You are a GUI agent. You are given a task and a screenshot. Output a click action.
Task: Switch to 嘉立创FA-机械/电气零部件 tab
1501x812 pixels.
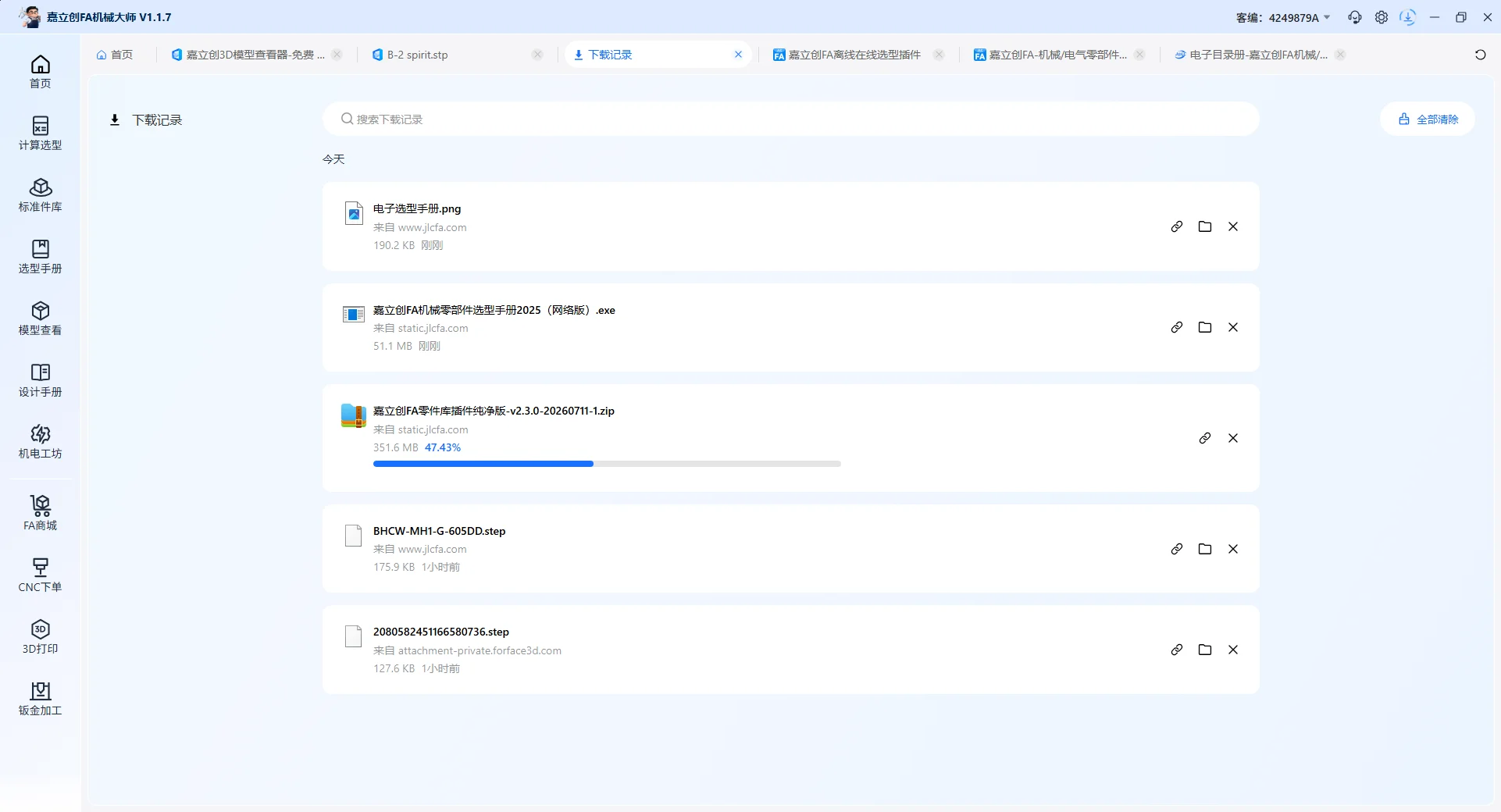[x=1050, y=55]
